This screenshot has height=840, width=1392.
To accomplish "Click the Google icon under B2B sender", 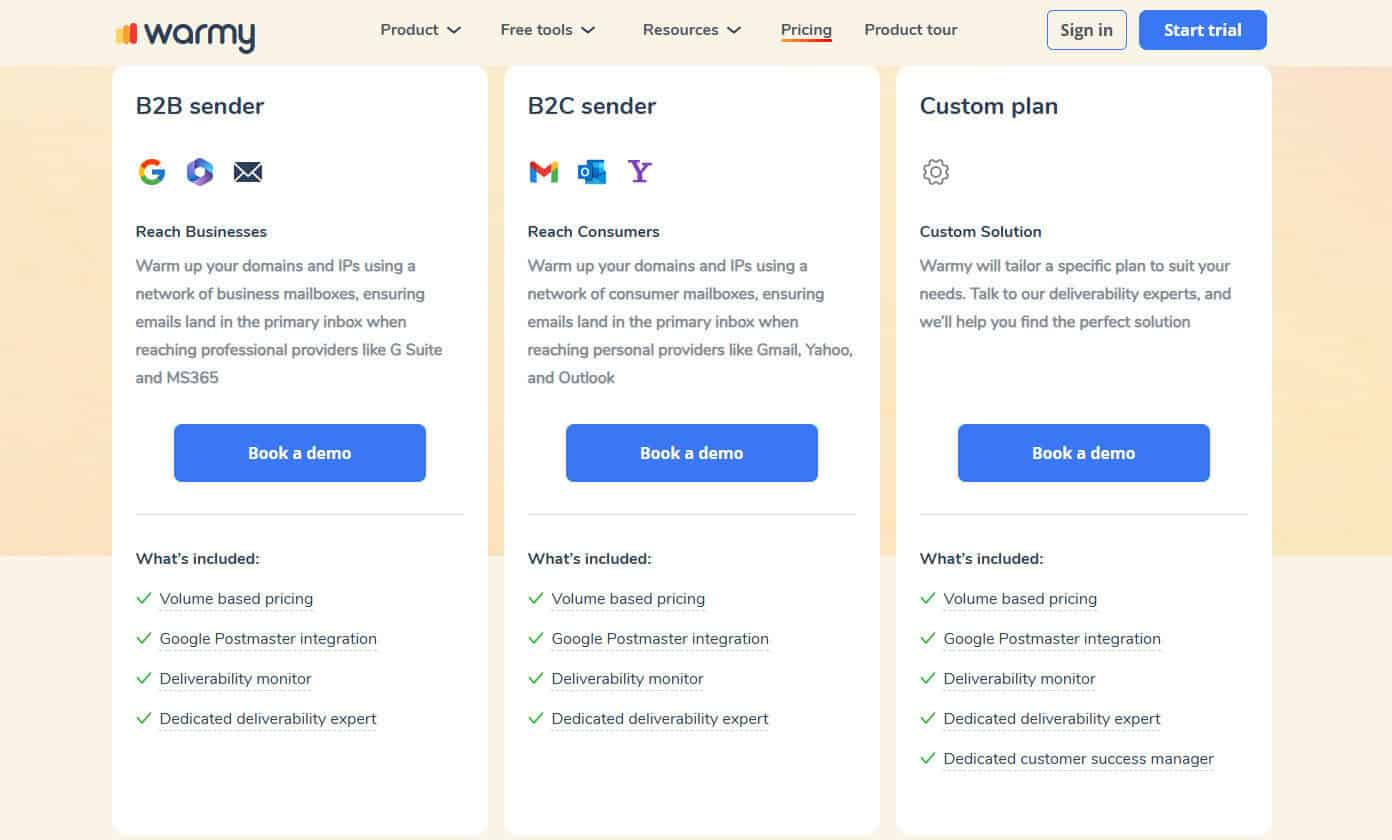I will [x=152, y=172].
